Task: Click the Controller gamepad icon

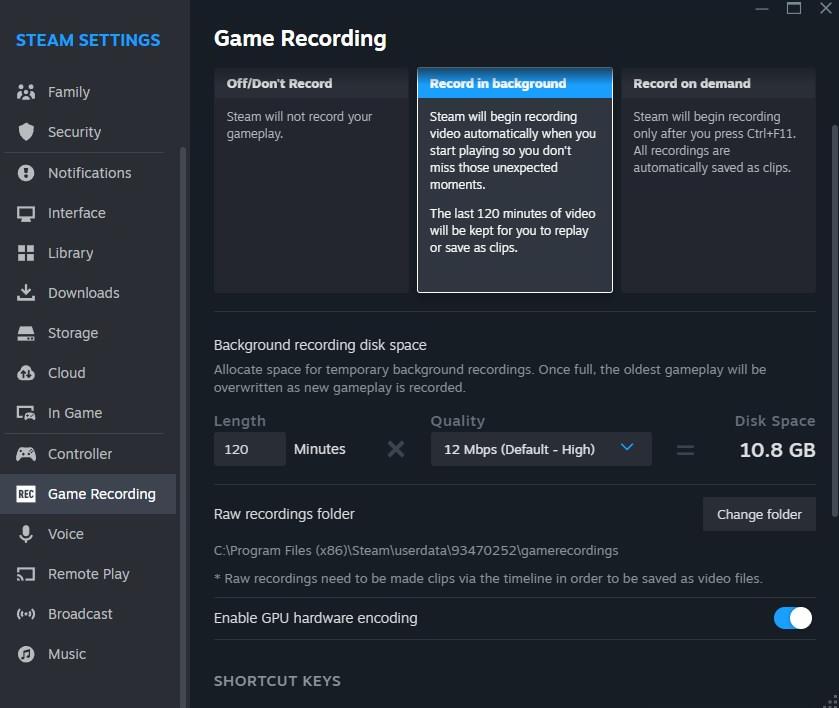Action: pyautogui.click(x=26, y=454)
